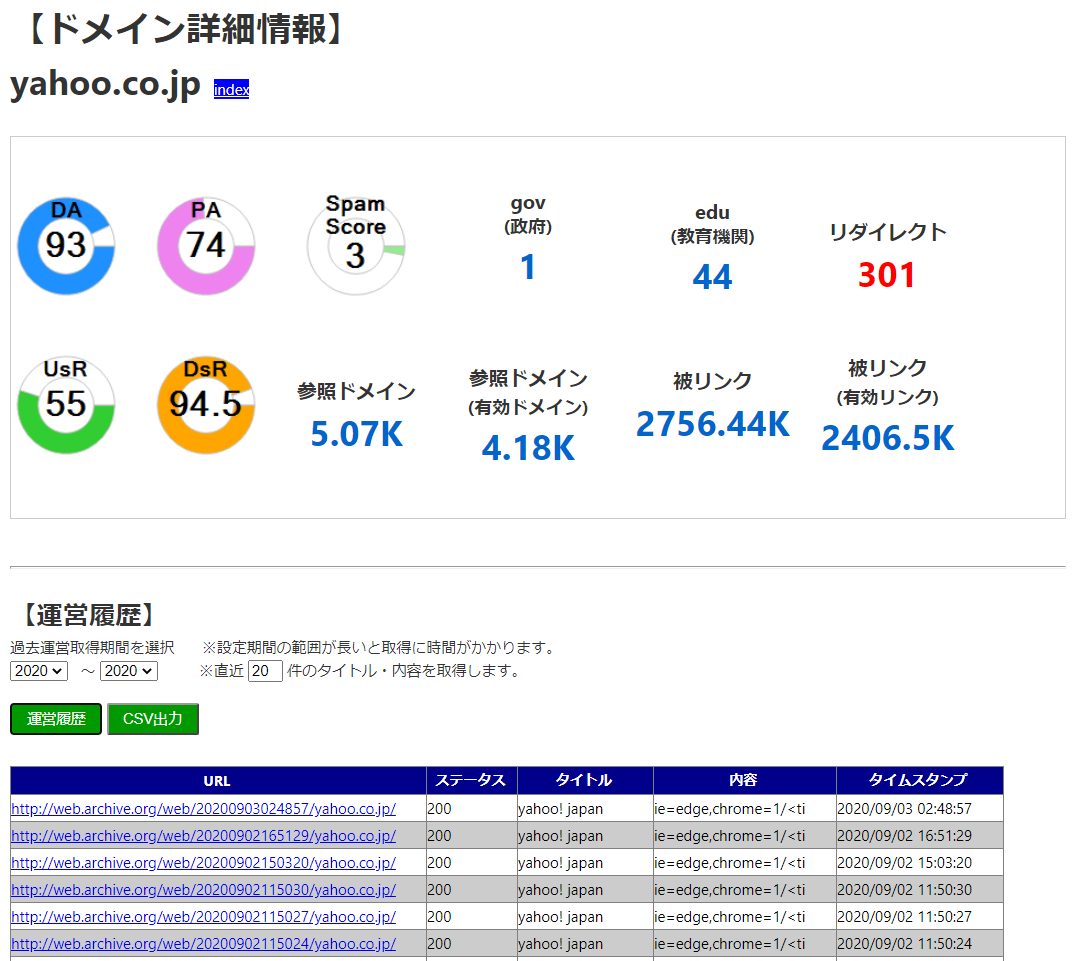Open archive link 20200902115030
The image size is (1078, 961).
pyautogui.click(x=204, y=890)
